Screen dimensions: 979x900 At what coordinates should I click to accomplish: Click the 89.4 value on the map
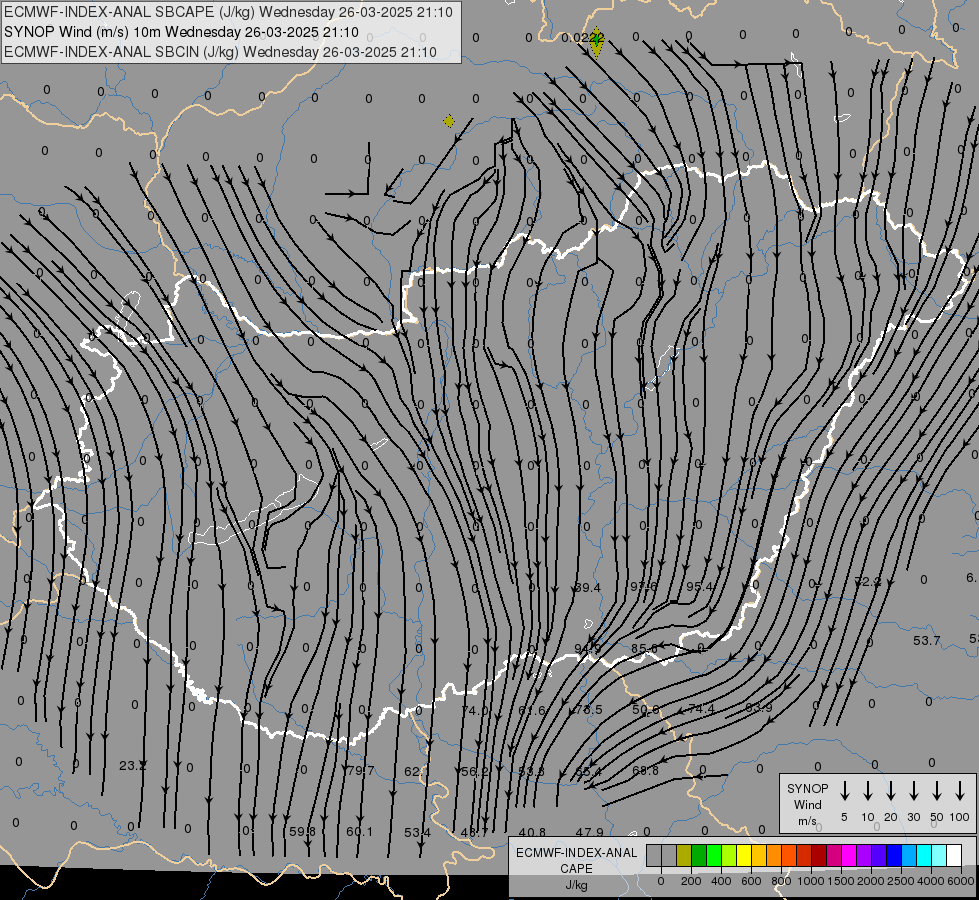pyautogui.click(x=587, y=588)
